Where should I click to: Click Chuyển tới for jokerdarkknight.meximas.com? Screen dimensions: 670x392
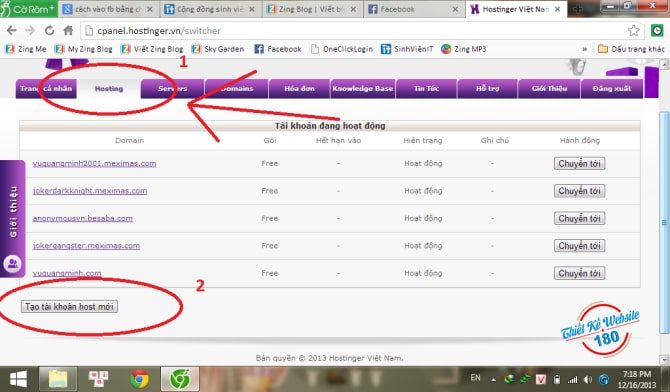point(579,191)
